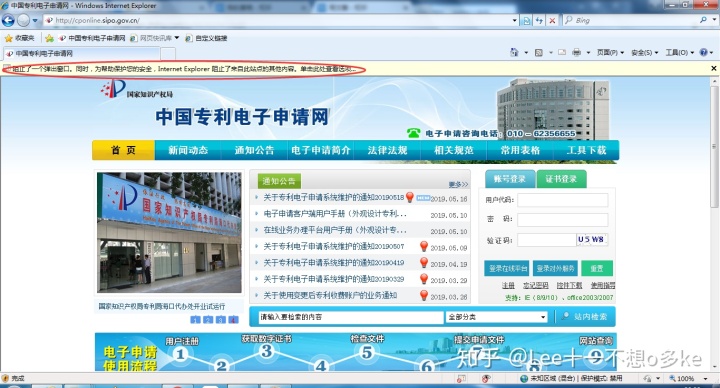Go to 首页 navigation tab
Image resolution: width=720 pixels, height=388 pixels.
pyautogui.click(x=124, y=150)
